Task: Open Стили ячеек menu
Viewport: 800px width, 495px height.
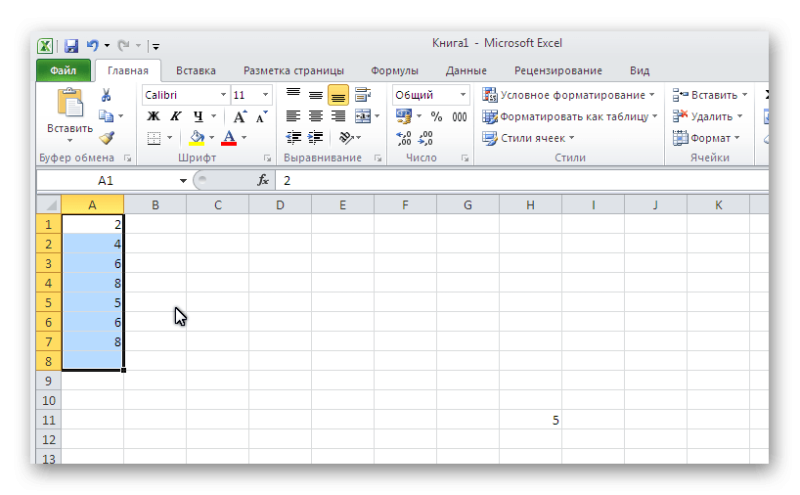Action: [x=528, y=138]
